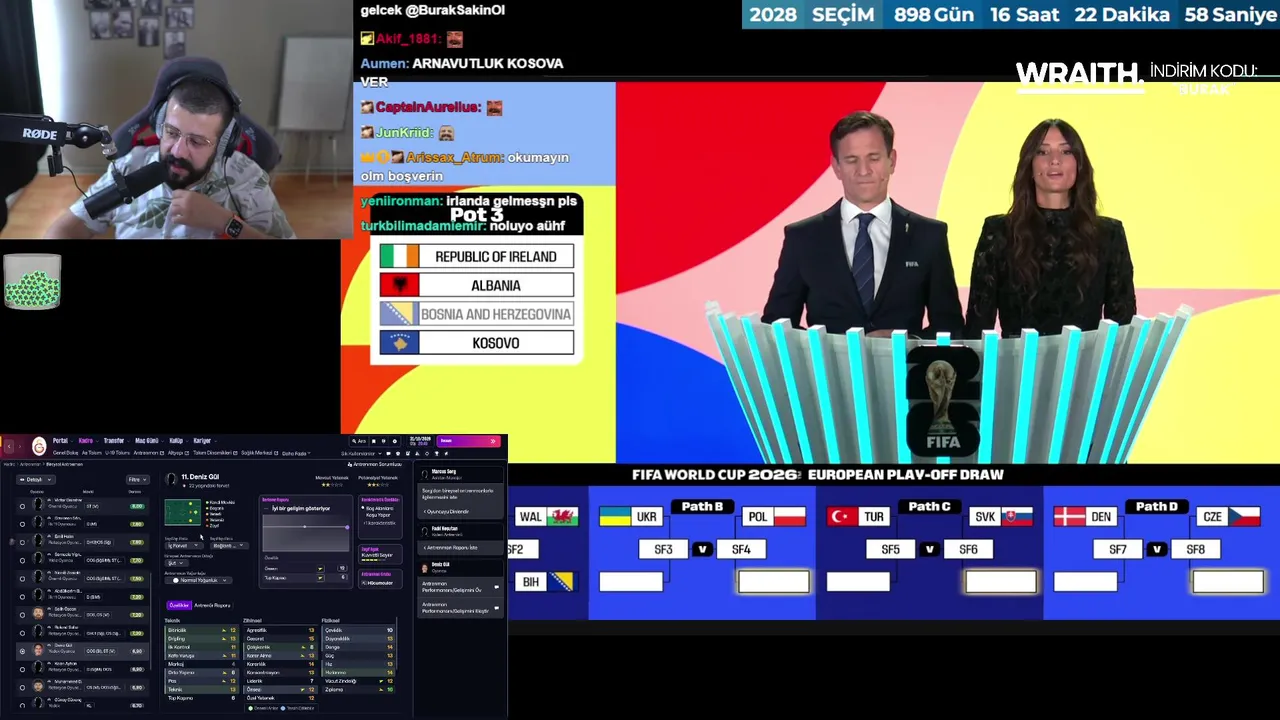Click the trophy icon in the quick shortcuts row
The width and height of the screenshot is (1280, 720).
click(437, 453)
